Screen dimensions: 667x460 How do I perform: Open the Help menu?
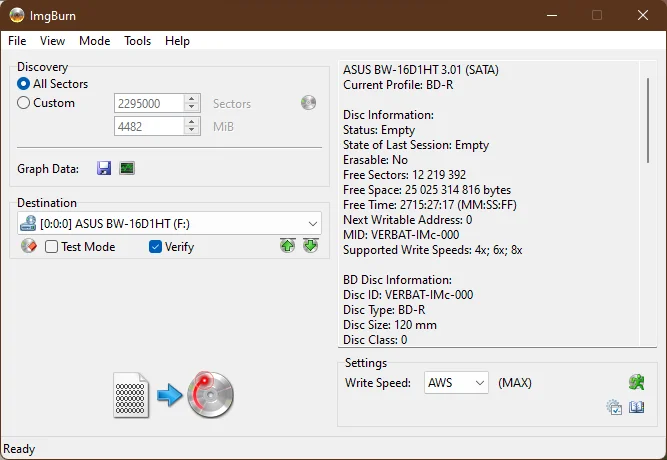point(177,41)
